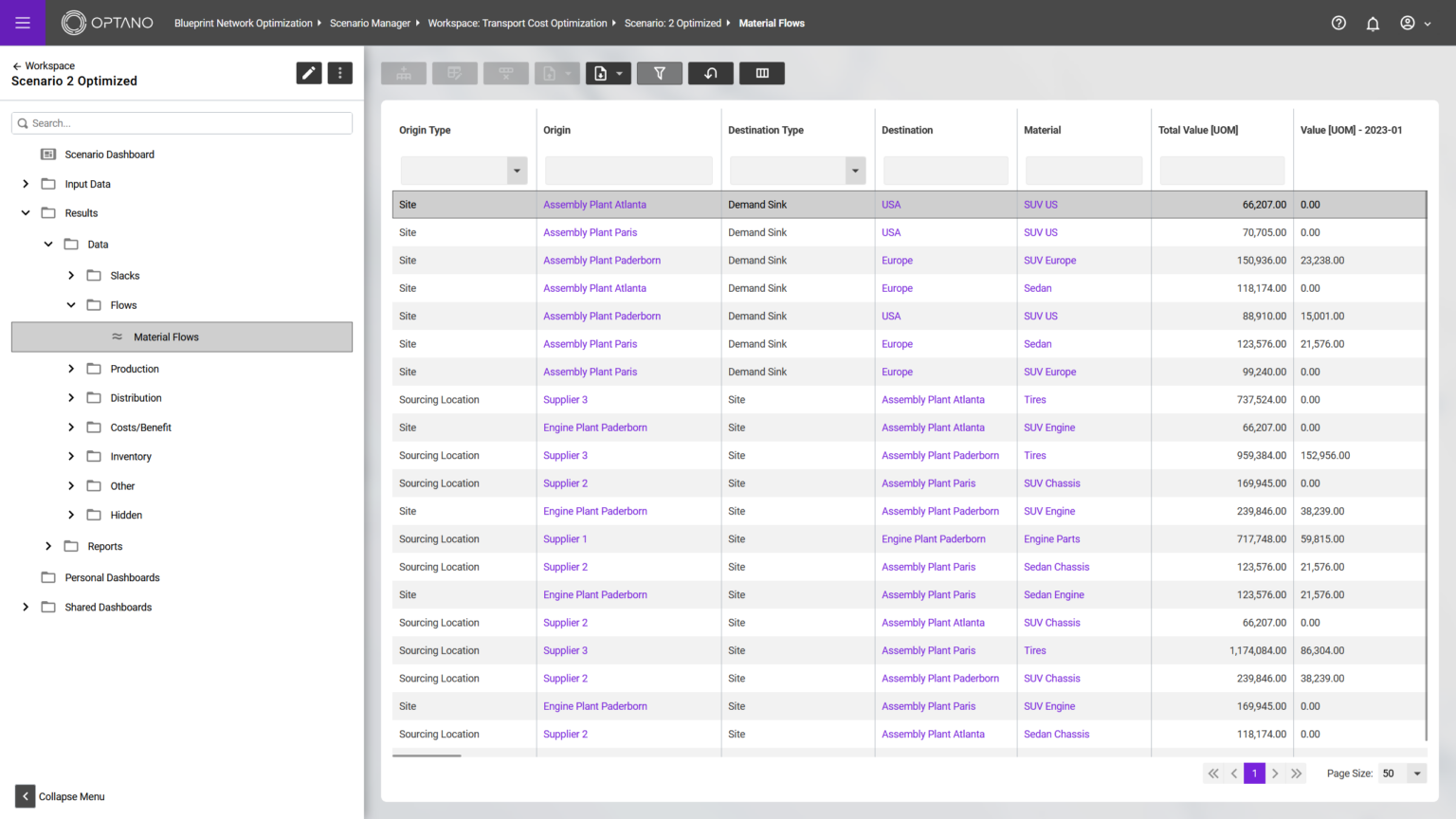The image size is (1456, 819).
Task: Toggle the sidebar with the hamburger menu icon
Action: (23, 23)
